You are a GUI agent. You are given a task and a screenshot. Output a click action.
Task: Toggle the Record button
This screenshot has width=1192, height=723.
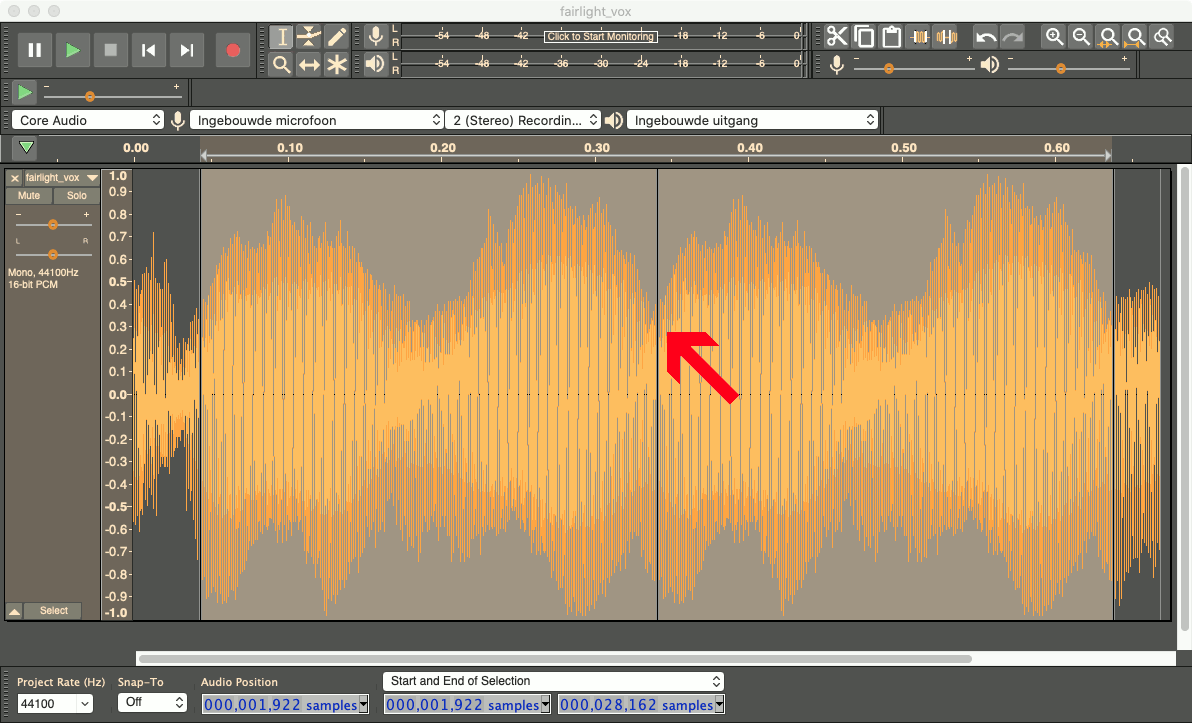click(233, 50)
